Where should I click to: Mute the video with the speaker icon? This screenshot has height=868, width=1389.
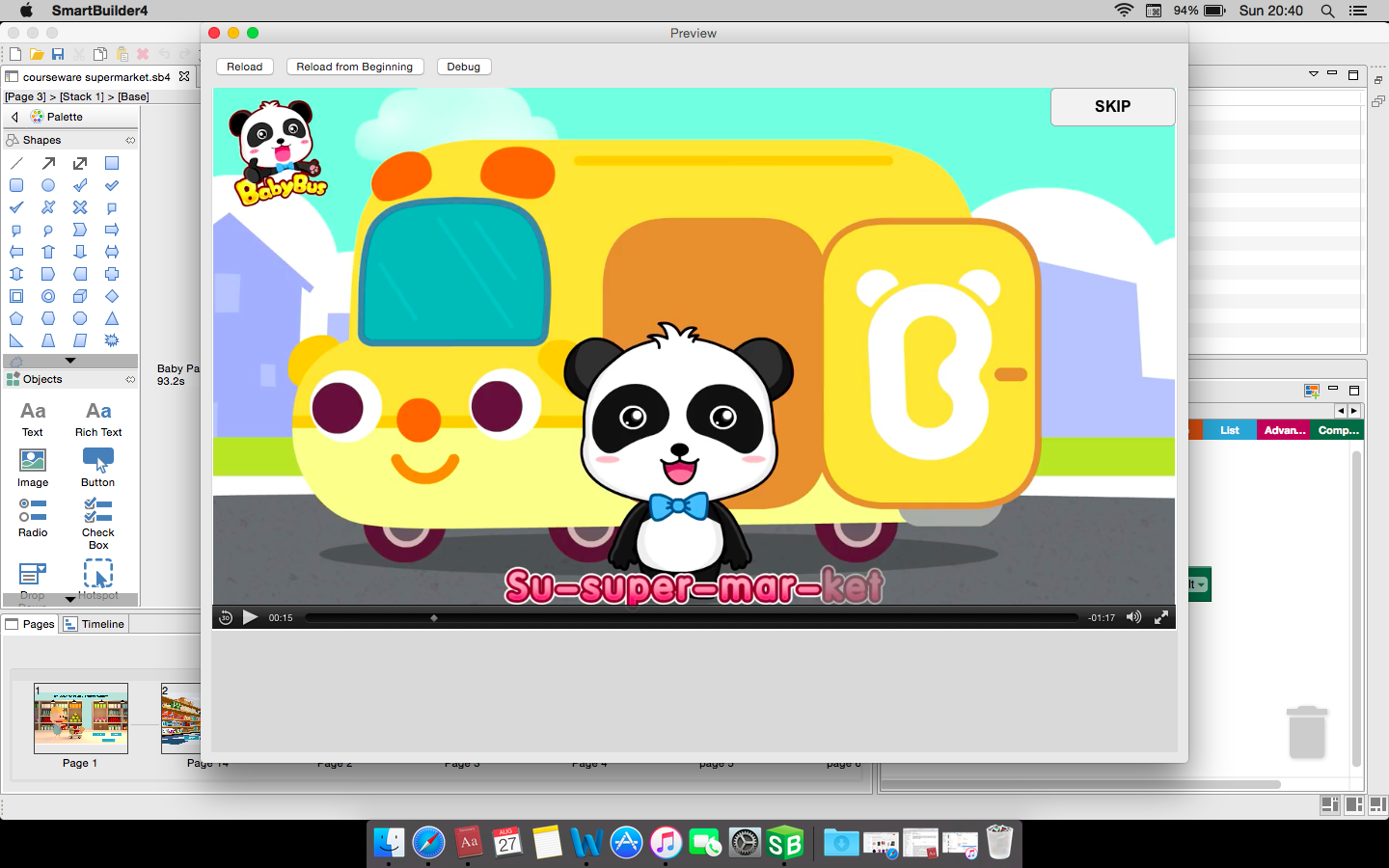[1134, 617]
